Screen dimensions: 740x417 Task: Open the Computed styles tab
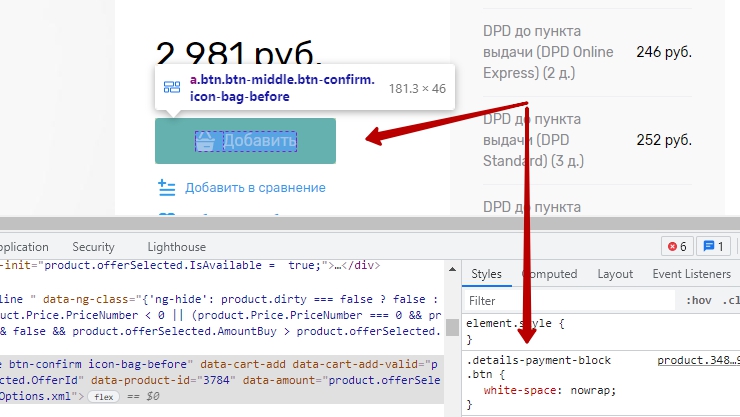[549, 274]
